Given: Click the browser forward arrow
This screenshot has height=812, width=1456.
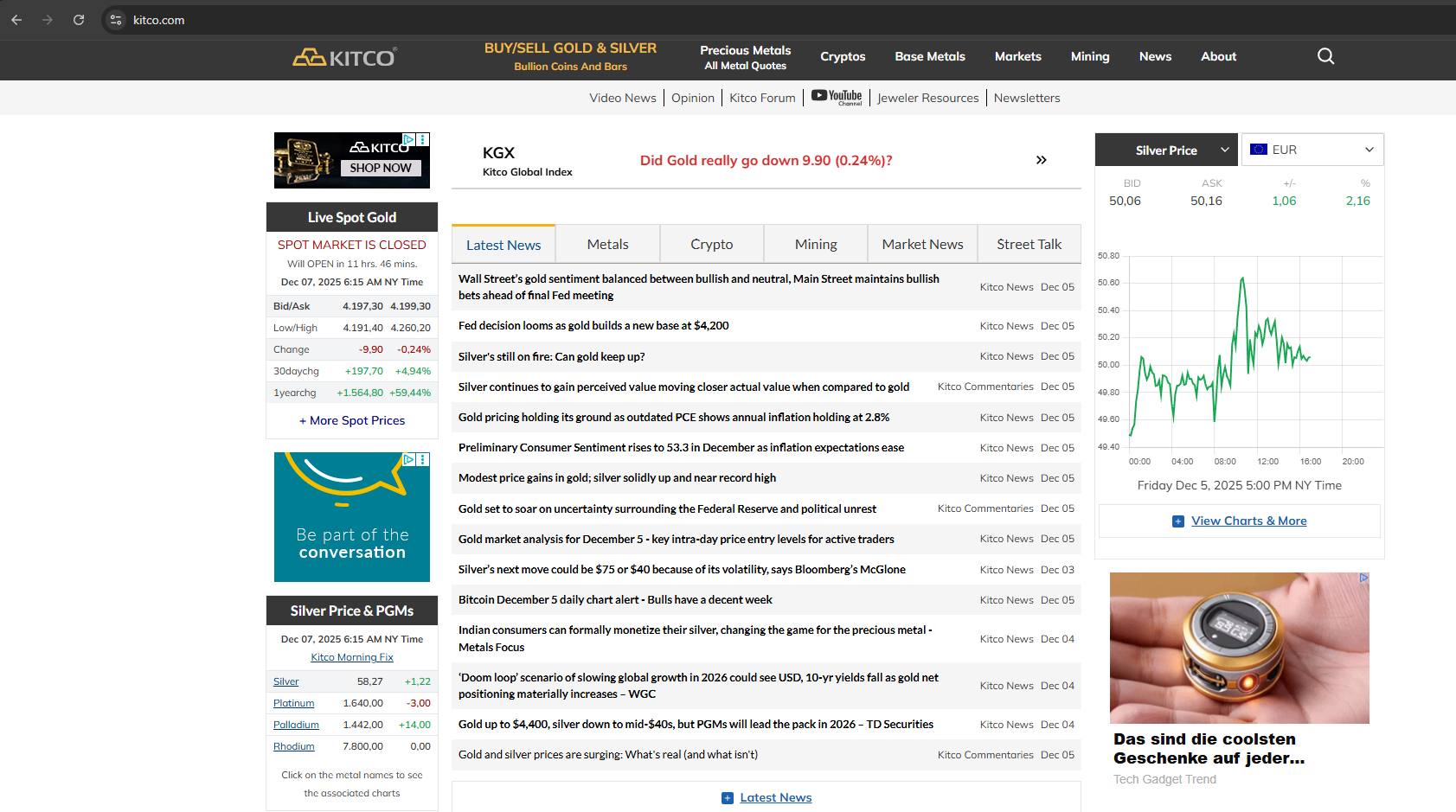Looking at the screenshot, I should click(48, 20).
